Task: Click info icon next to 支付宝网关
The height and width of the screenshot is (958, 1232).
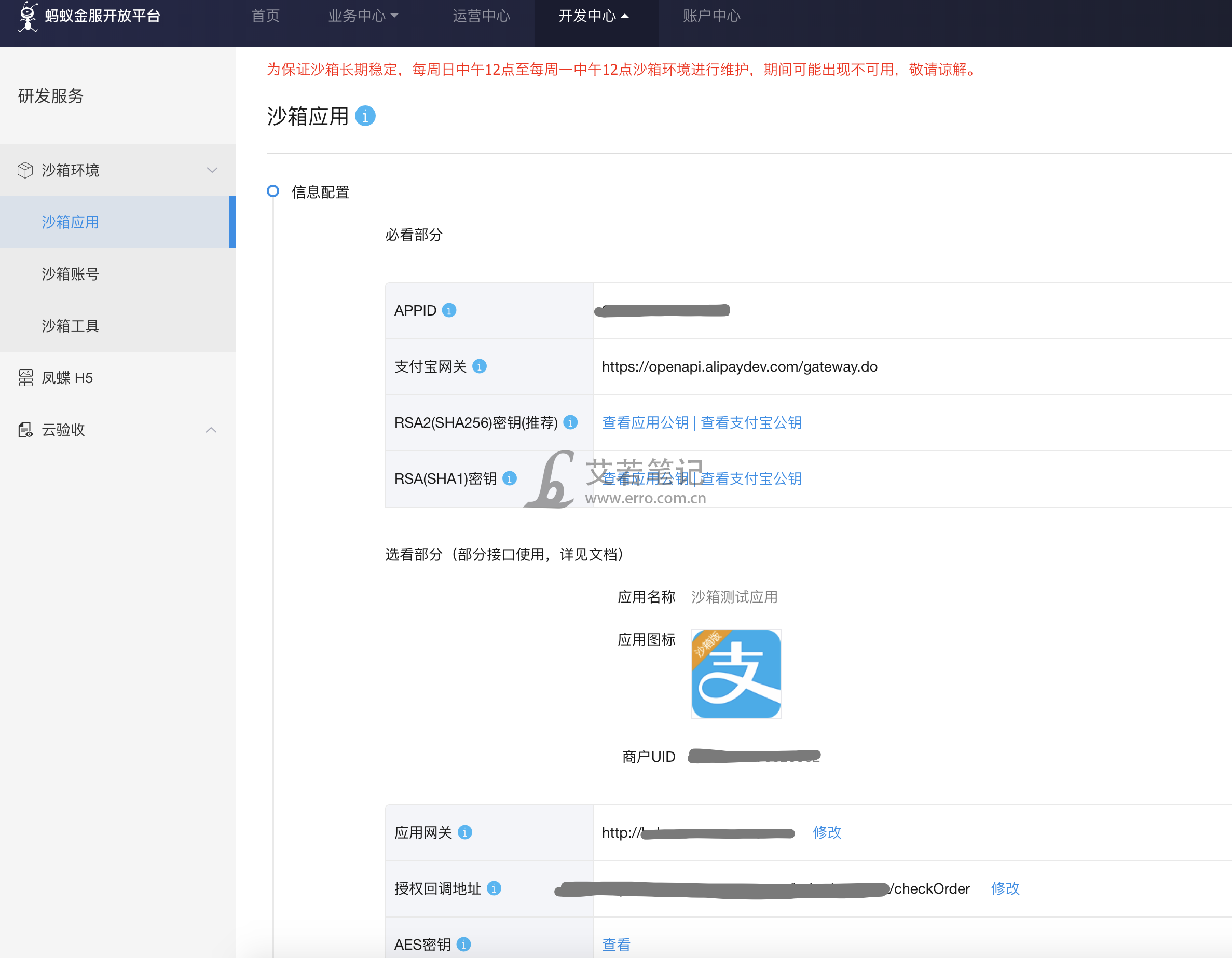Action: [480, 367]
